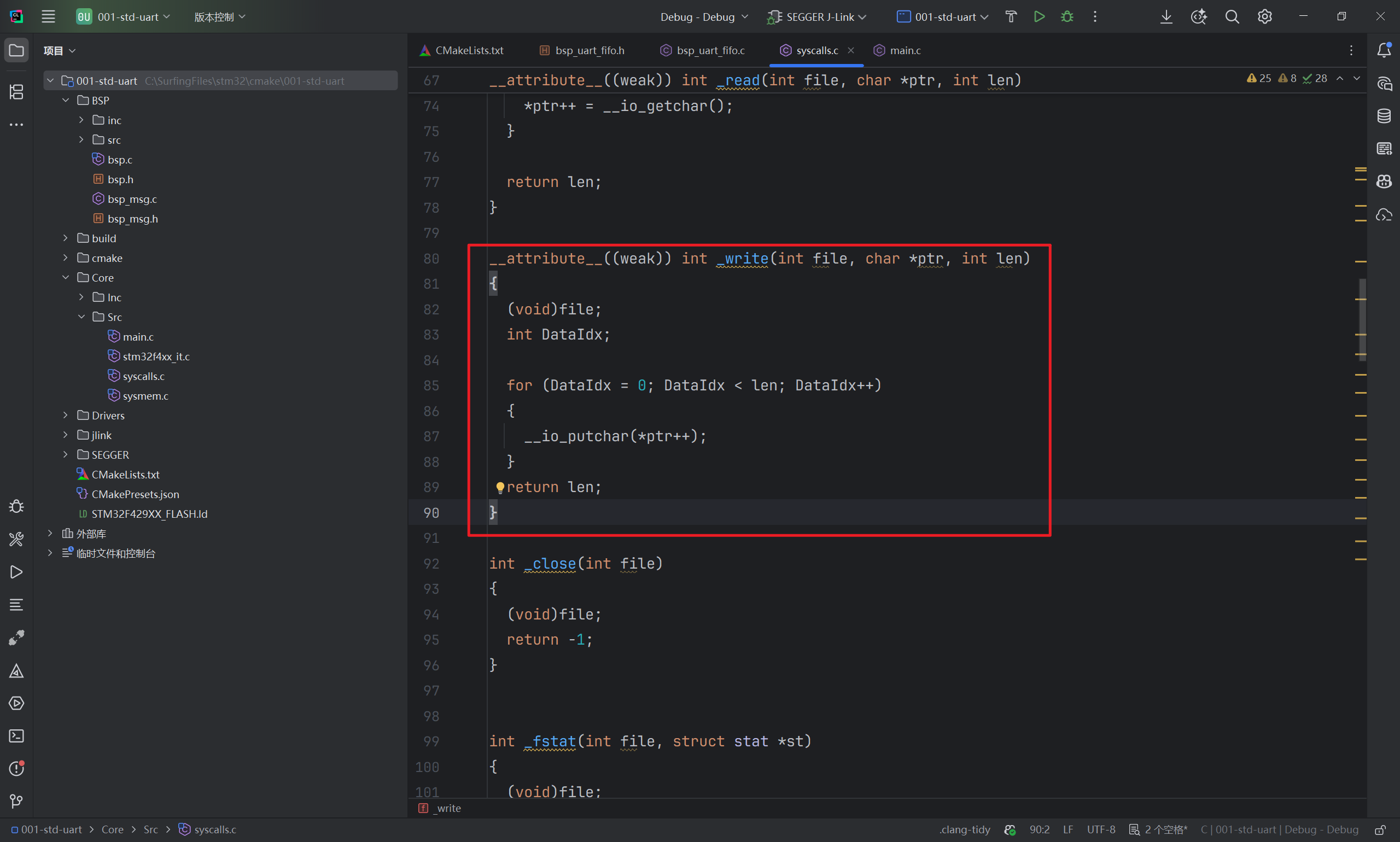1400x842 pixels.
Task: Click the editor vertical scrollbar thumb
Action: (1363, 319)
